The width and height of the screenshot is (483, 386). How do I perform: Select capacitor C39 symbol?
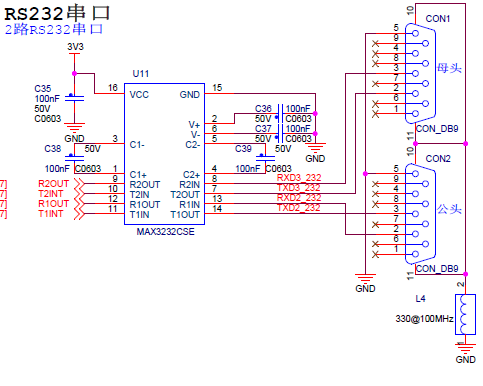tap(265, 157)
